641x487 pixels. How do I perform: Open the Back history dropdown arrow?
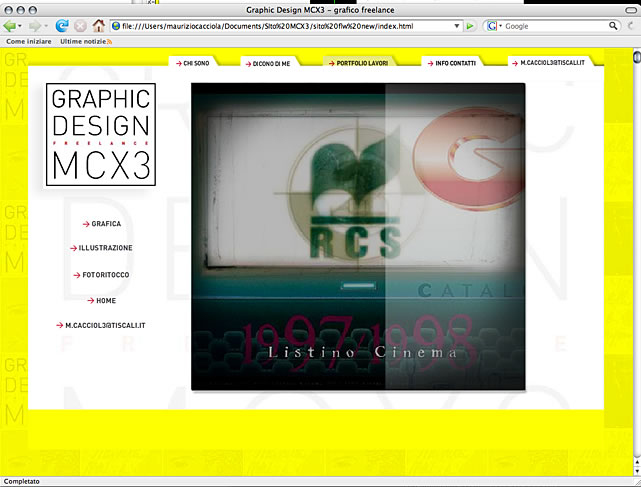20,26
